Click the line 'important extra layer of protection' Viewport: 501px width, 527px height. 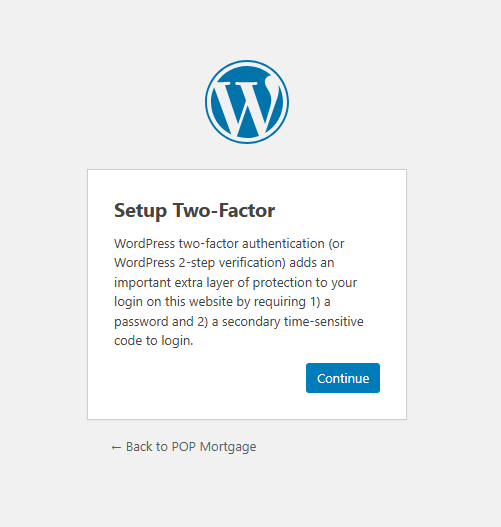click(x=235, y=283)
